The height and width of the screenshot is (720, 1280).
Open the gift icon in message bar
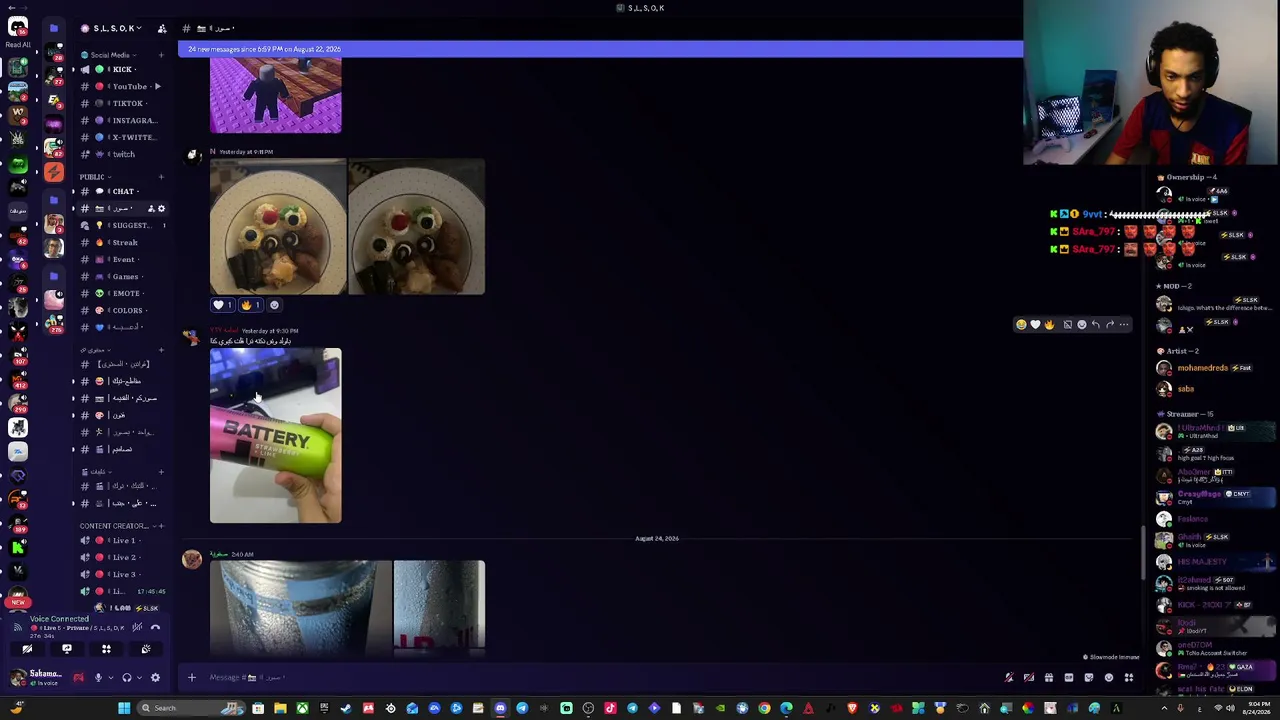click(1049, 677)
